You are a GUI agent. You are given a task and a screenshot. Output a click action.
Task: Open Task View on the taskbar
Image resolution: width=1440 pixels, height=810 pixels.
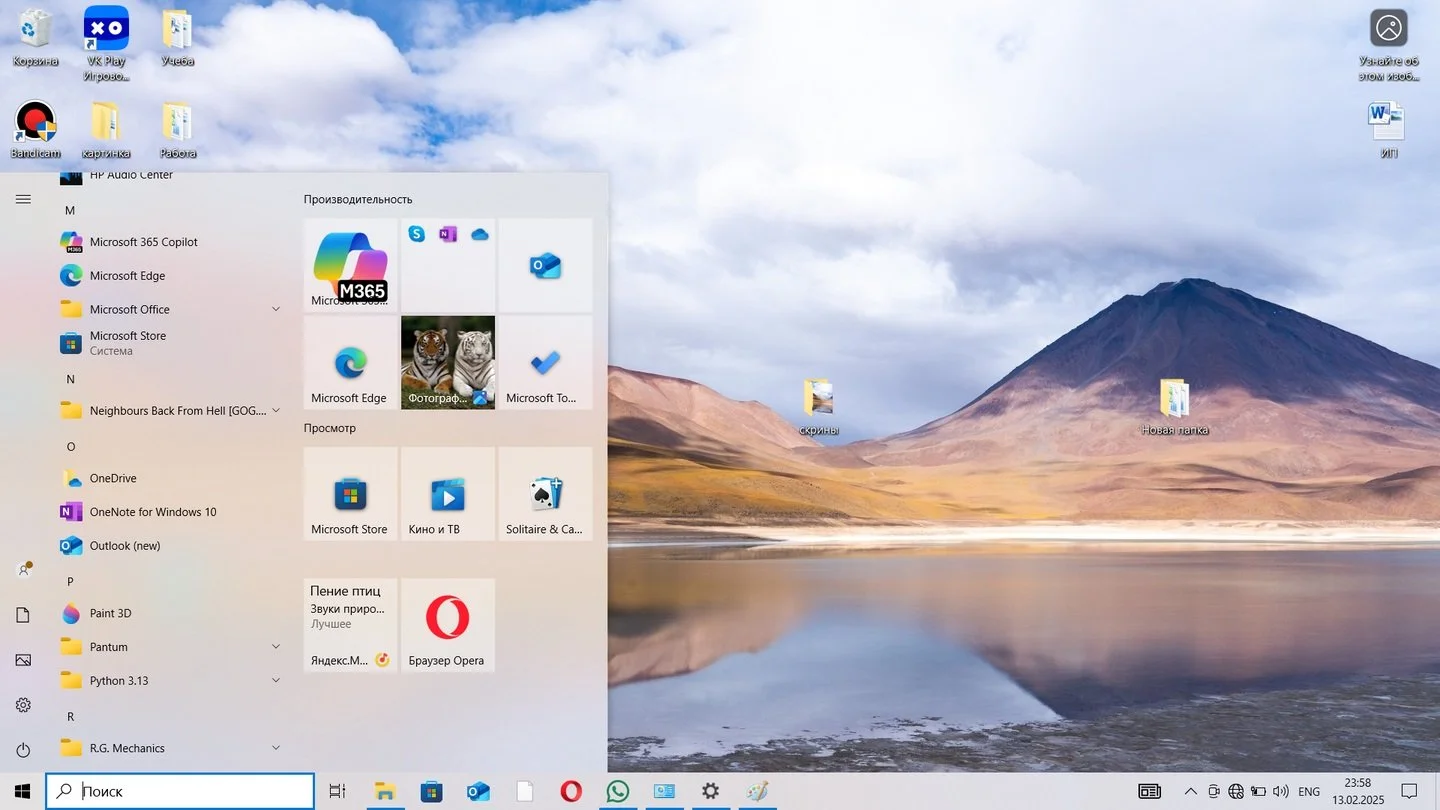click(338, 791)
